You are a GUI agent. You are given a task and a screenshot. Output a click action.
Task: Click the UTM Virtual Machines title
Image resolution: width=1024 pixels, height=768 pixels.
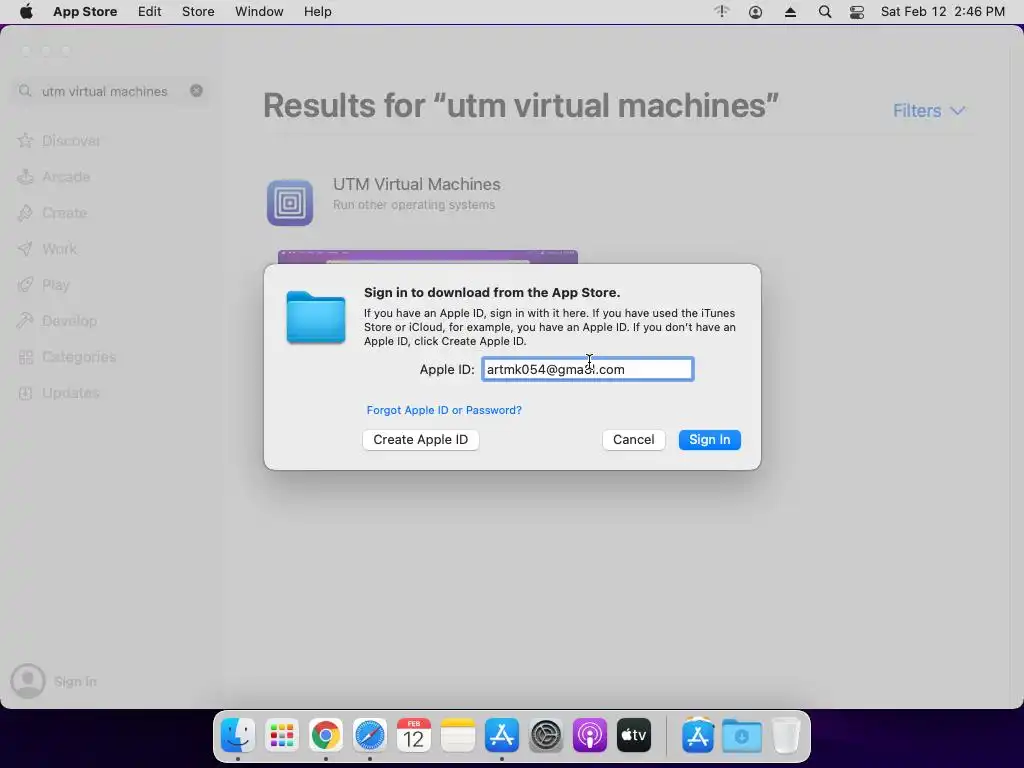[x=417, y=184]
